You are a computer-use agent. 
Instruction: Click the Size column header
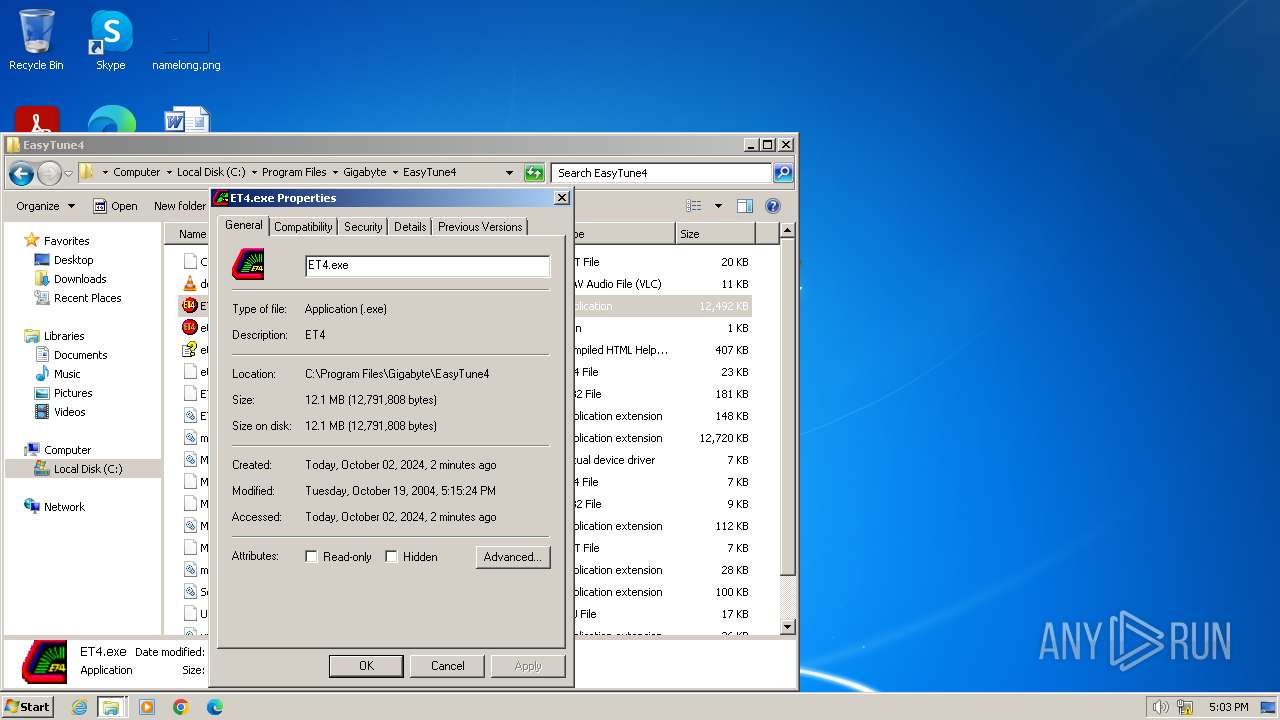click(x=715, y=234)
